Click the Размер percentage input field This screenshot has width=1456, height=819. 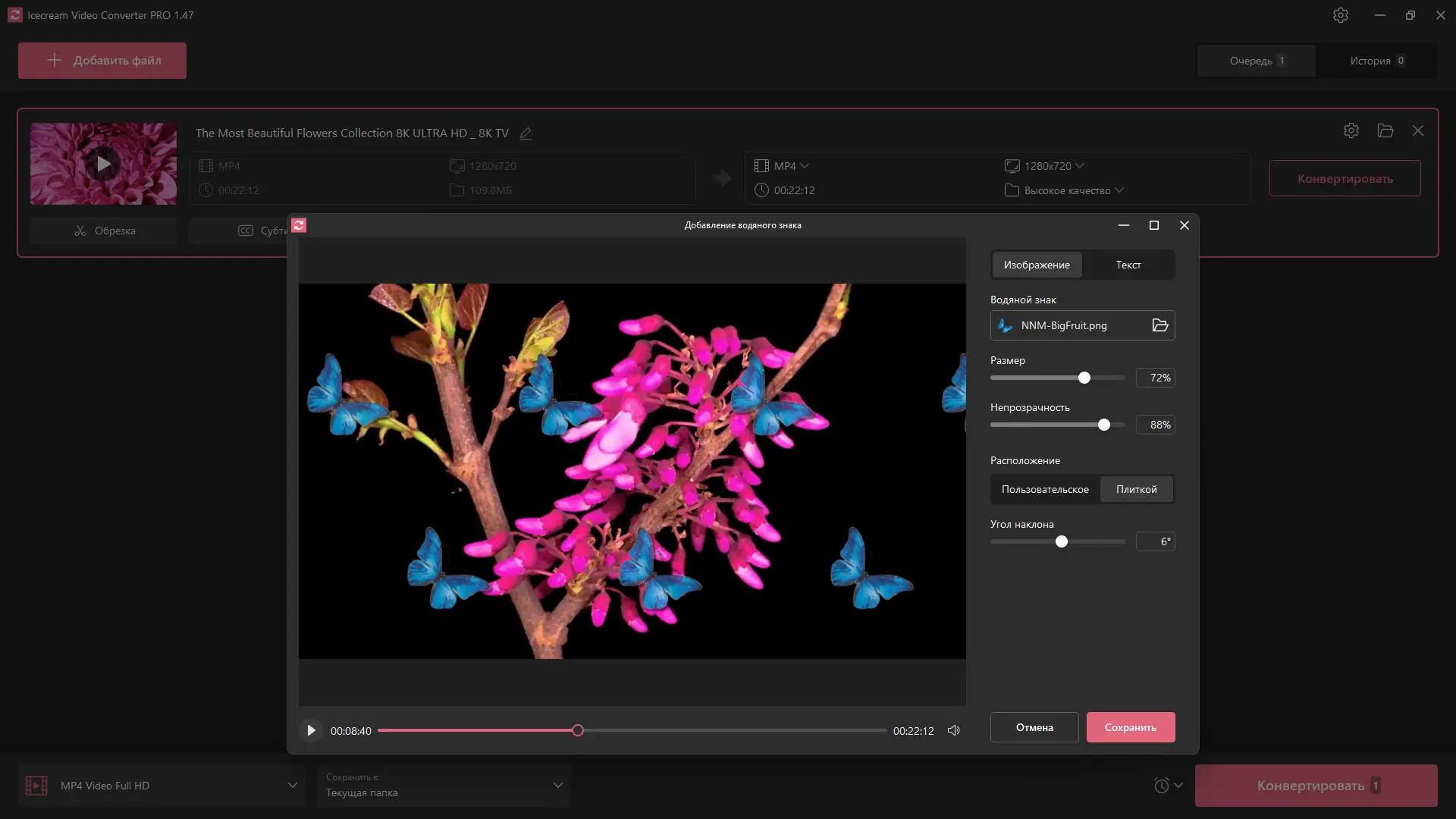(1155, 378)
